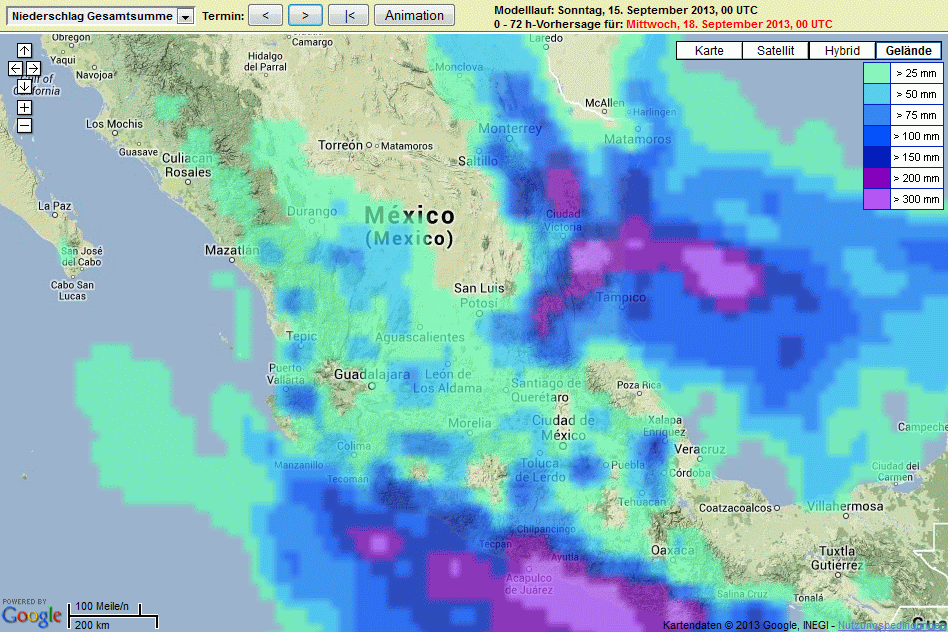Go to previous Termin with < button

tap(265, 15)
